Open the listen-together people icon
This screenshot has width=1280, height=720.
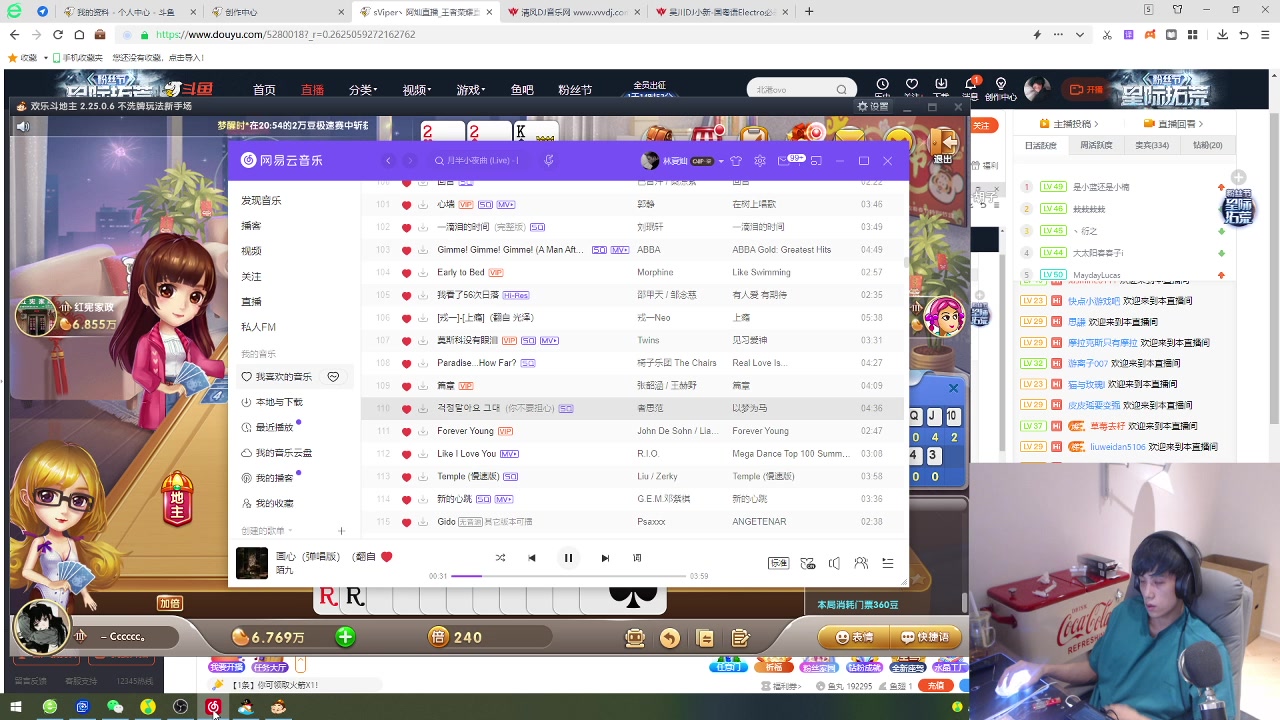pos(861,564)
